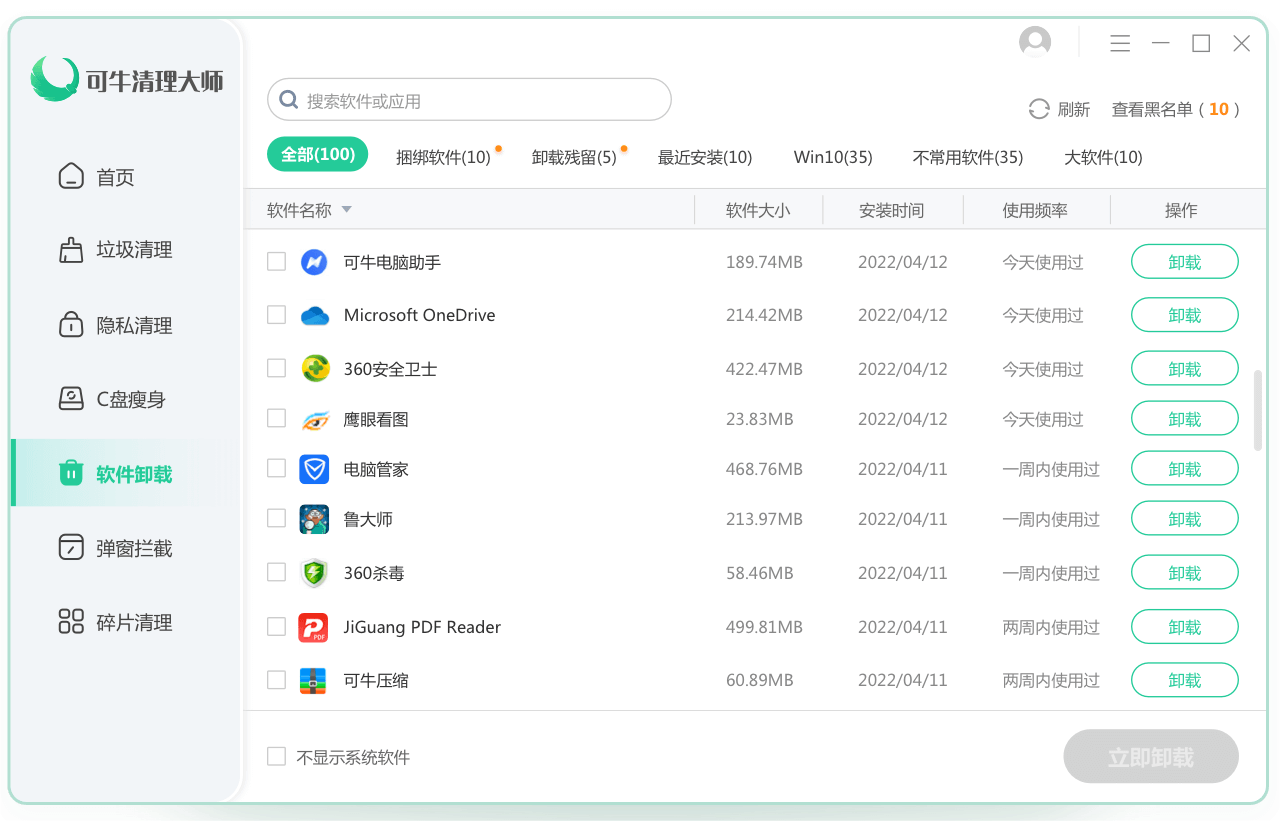
Task: Click the search magnifier icon
Action: [x=289, y=100]
